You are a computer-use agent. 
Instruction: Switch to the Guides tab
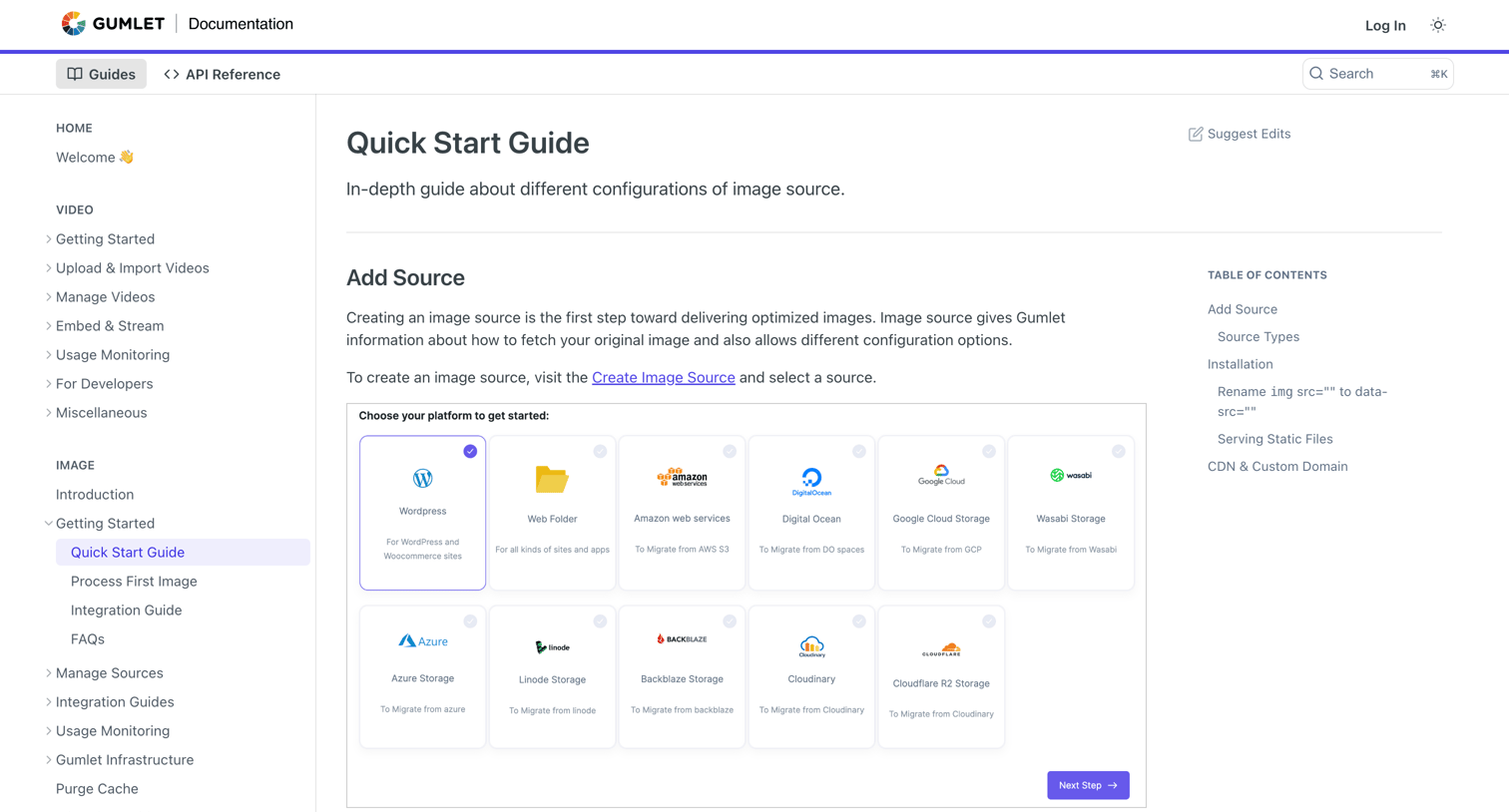coord(101,74)
